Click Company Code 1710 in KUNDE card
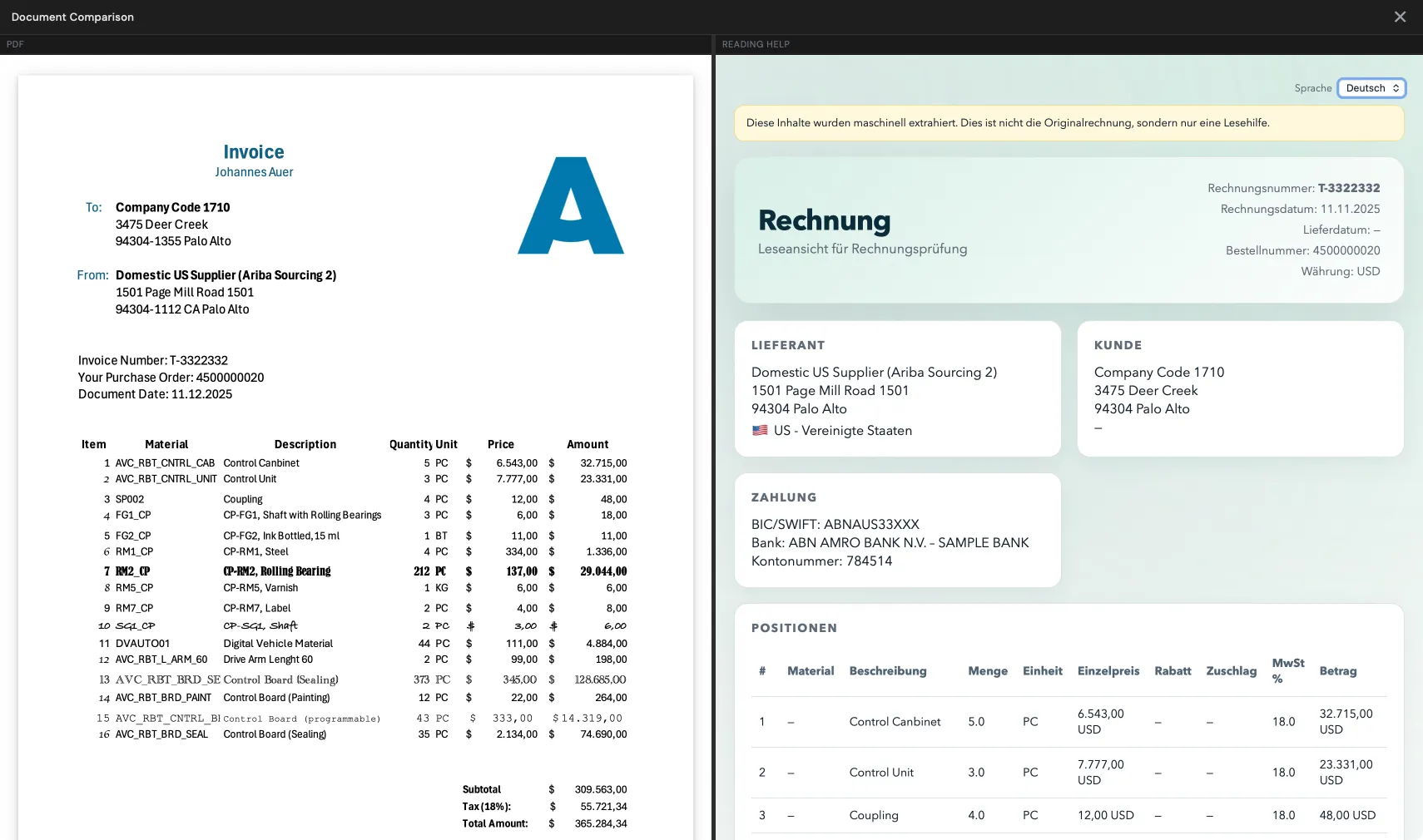Viewport: 1423px width, 840px height. click(x=1159, y=373)
